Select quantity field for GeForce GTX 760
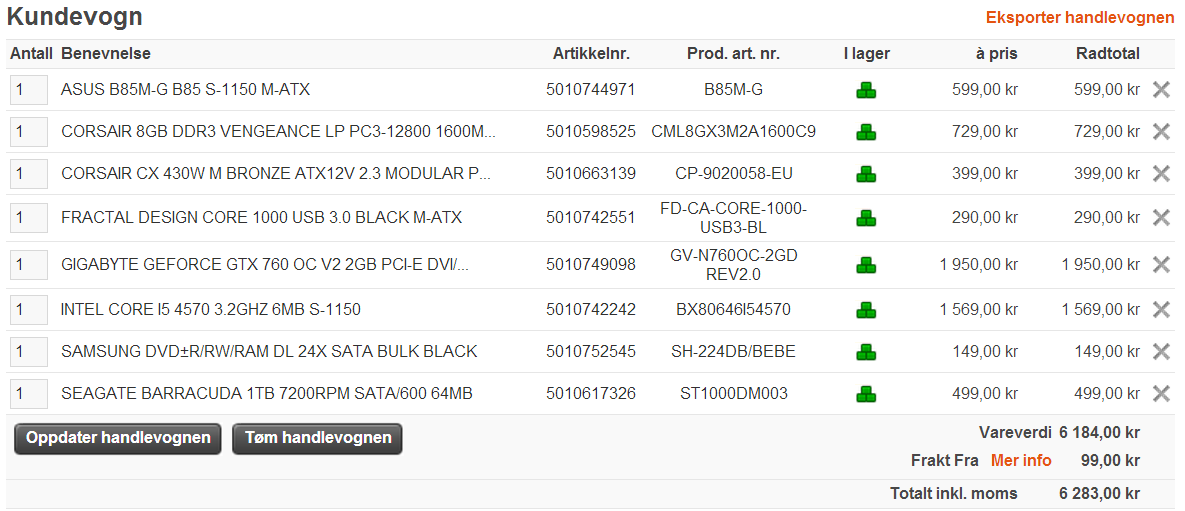 coord(29,265)
